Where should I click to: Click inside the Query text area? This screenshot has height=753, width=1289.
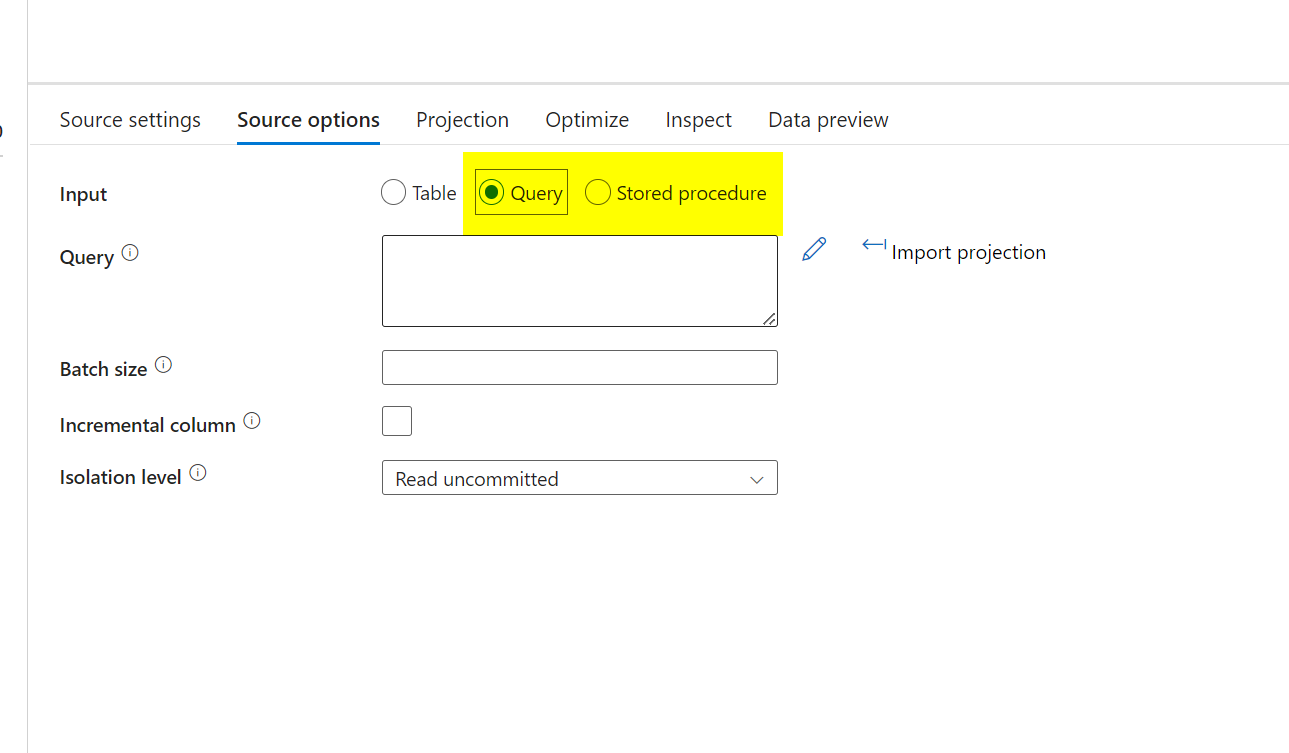579,280
